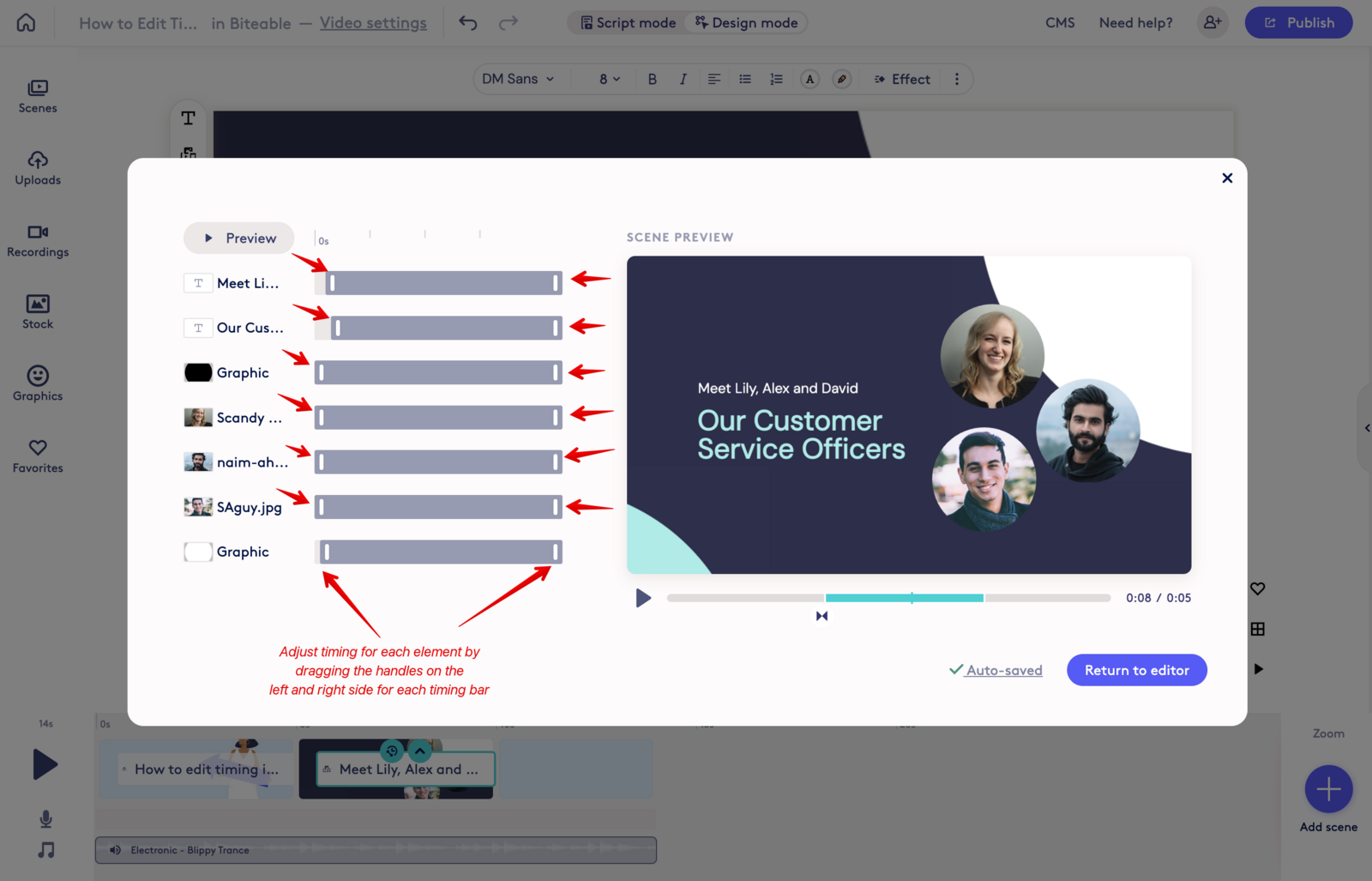Click the scene preview progress bar
Screen dimensions: 1372x881
[x=889, y=598]
